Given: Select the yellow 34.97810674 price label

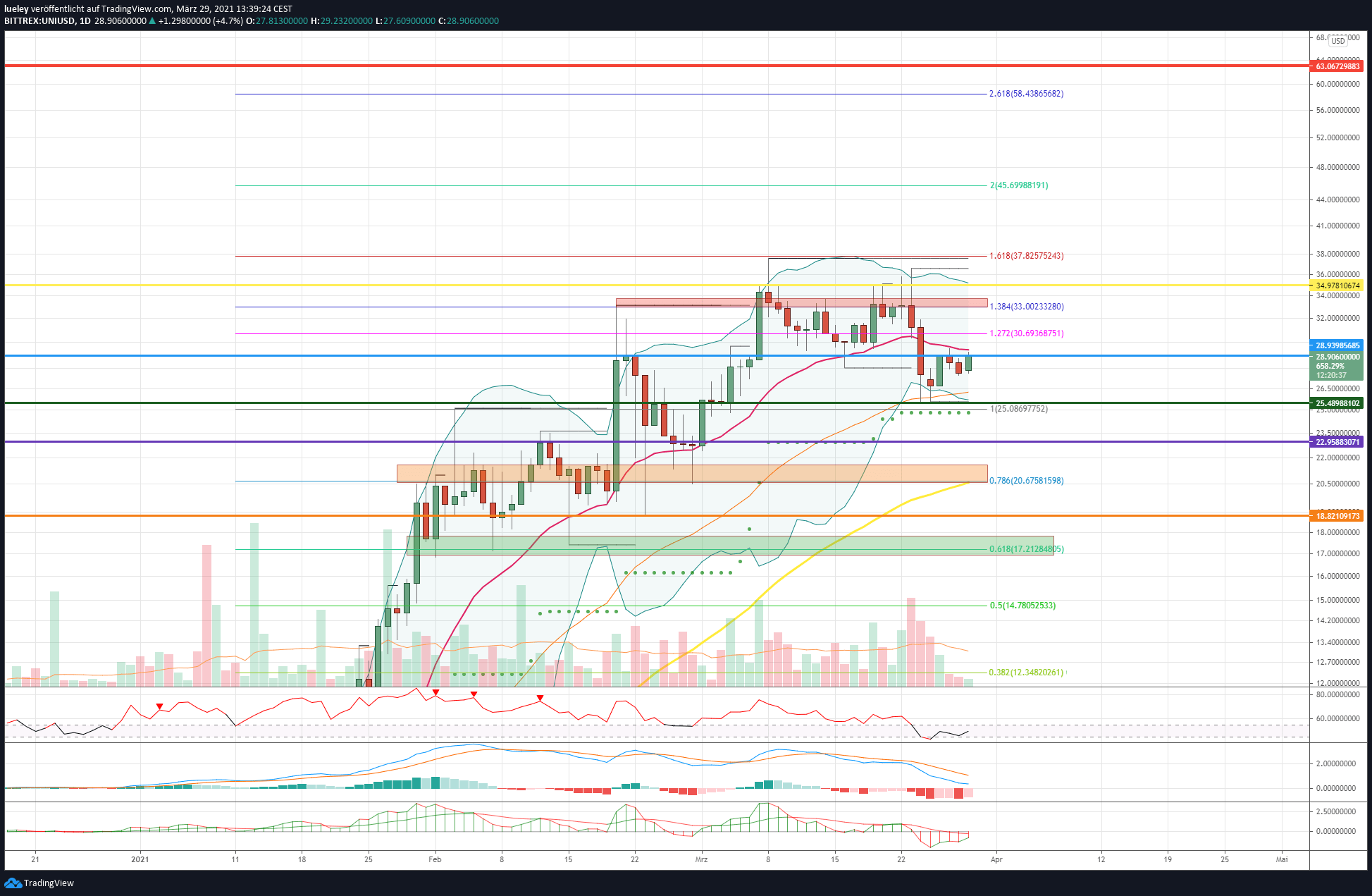Looking at the screenshot, I should tap(1336, 286).
